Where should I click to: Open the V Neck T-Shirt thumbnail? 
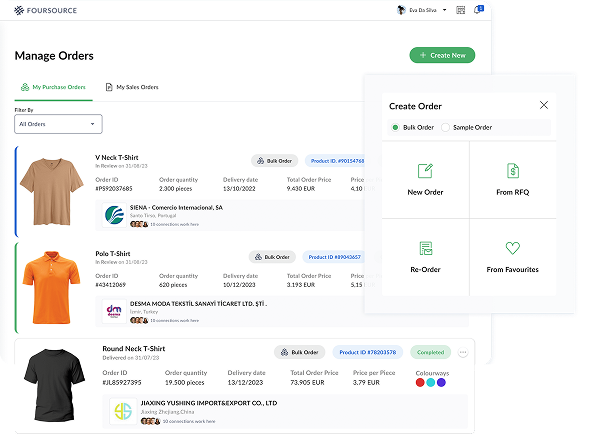52,191
